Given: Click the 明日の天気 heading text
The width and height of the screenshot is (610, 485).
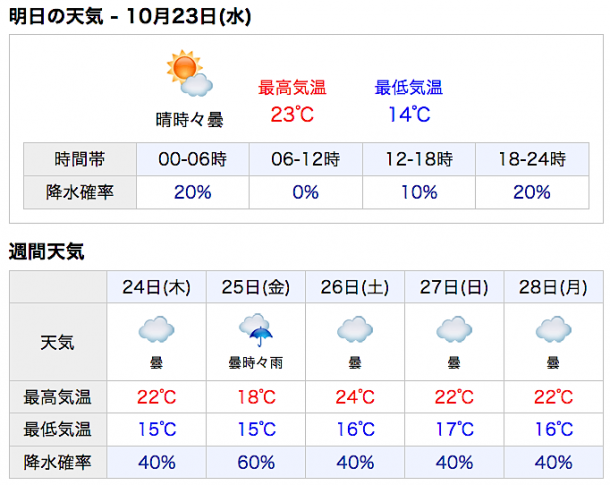Looking at the screenshot, I should point(56,17).
